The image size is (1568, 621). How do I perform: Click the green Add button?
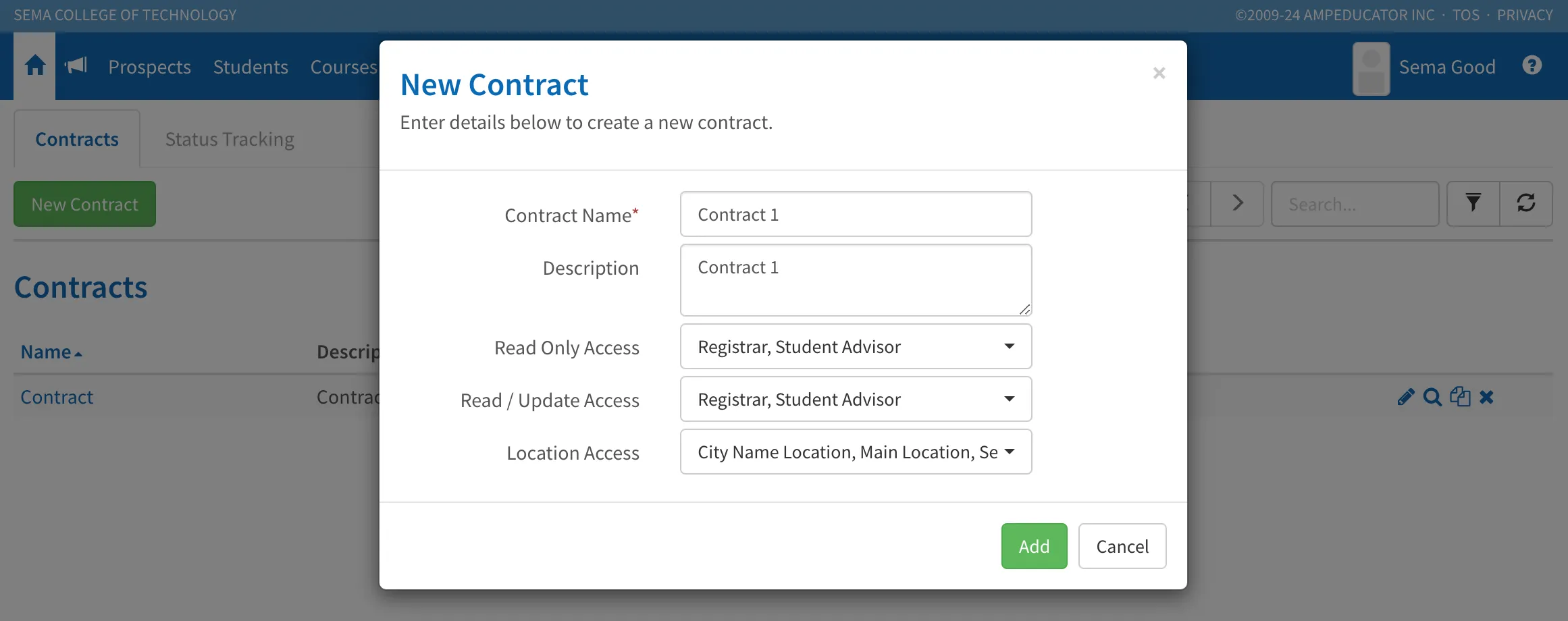1034,546
